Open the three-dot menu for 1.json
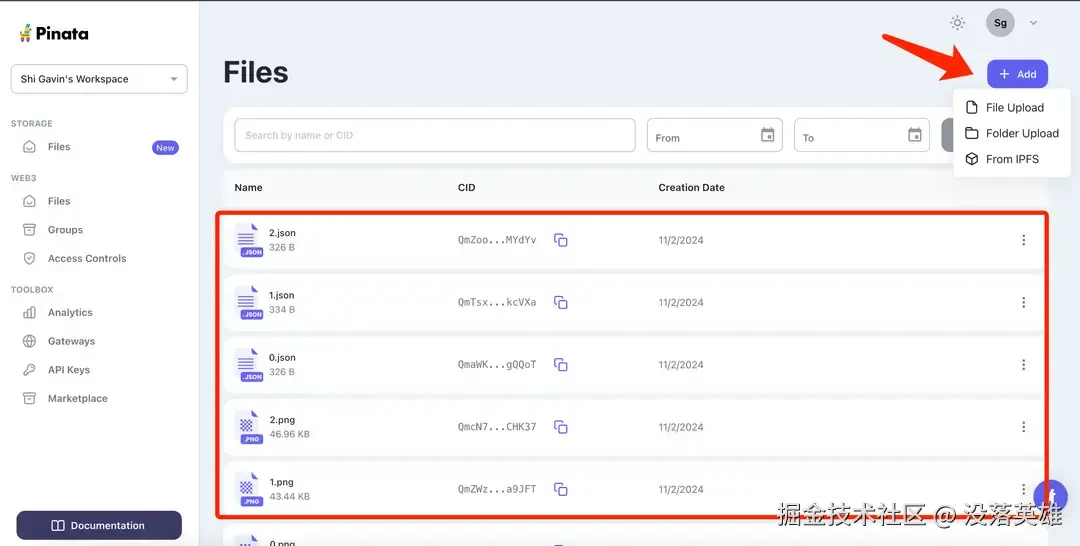 (1023, 303)
